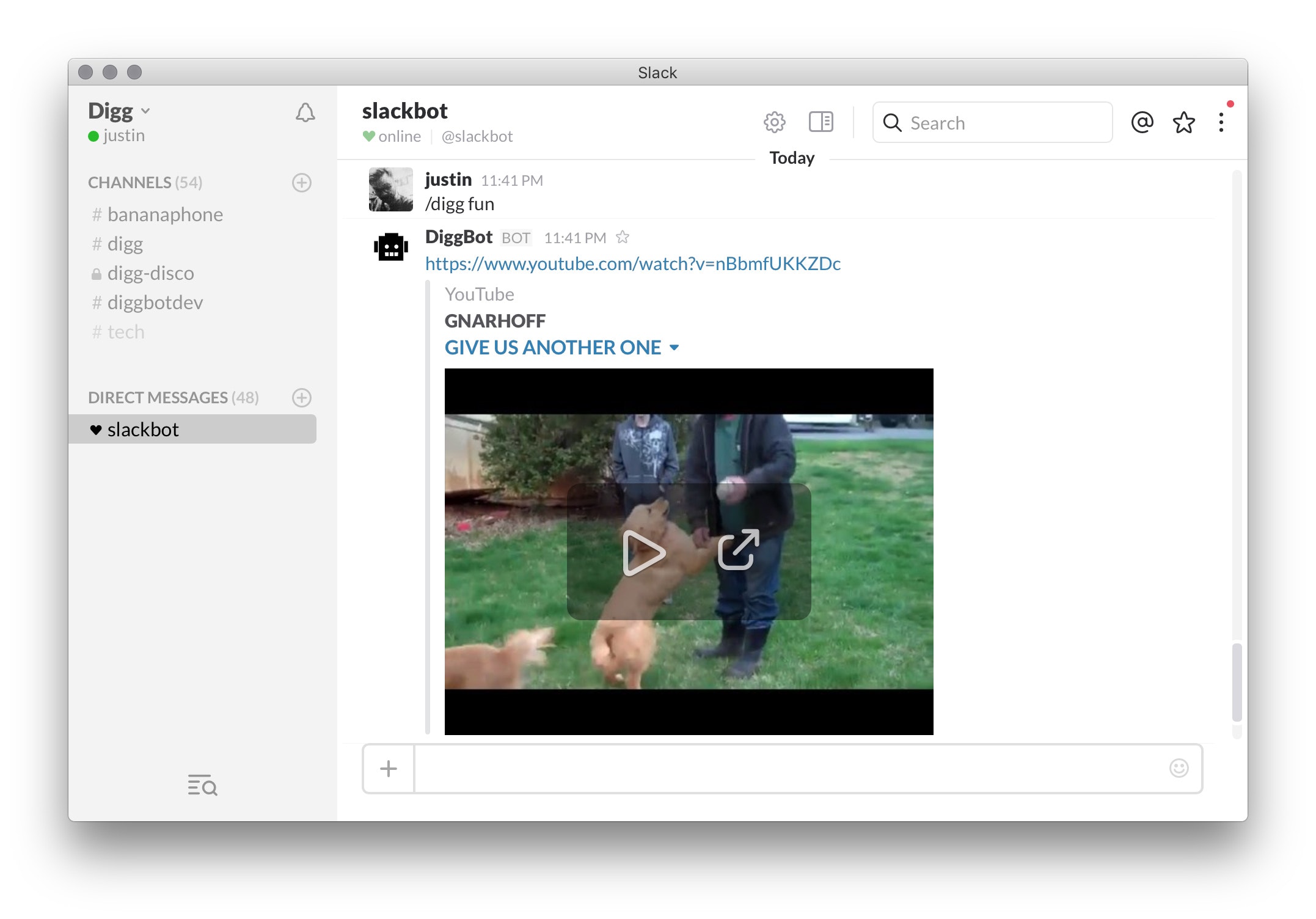Open mentions with the @ icon
The width and height of the screenshot is (1316, 919).
coord(1141,122)
